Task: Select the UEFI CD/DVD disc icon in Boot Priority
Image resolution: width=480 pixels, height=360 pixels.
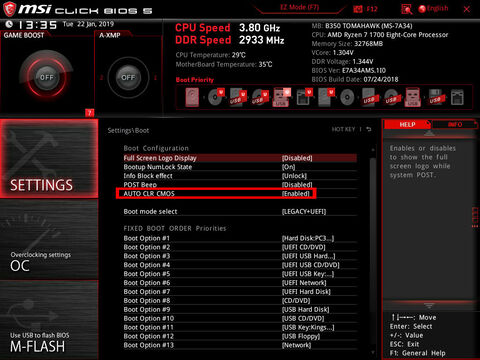Action: tap(215, 97)
